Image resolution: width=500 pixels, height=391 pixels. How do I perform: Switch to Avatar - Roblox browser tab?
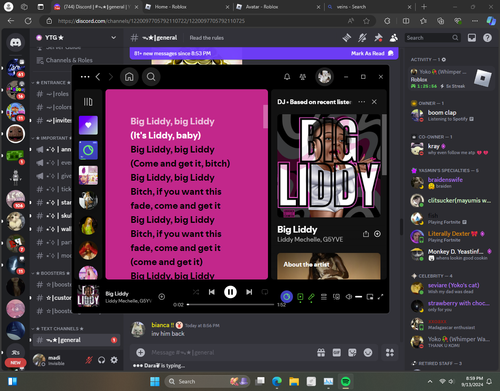(x=278, y=7)
